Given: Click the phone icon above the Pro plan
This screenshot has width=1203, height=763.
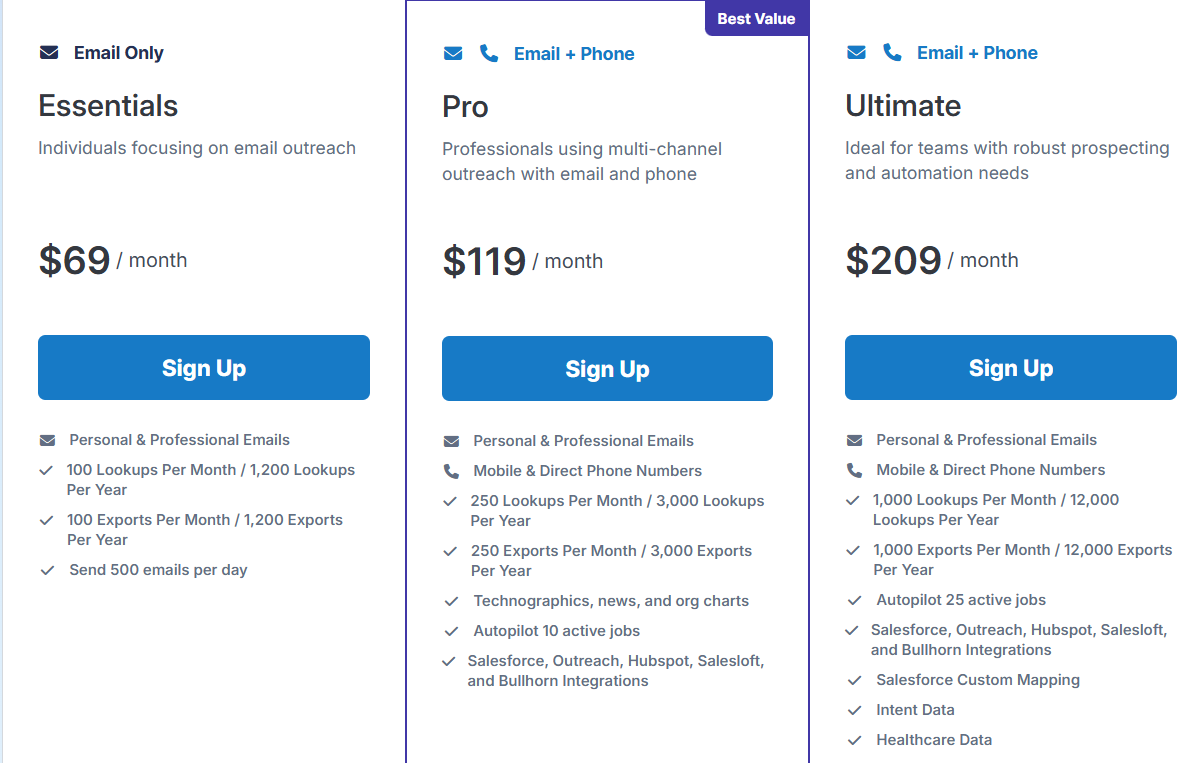Looking at the screenshot, I should [x=488, y=53].
